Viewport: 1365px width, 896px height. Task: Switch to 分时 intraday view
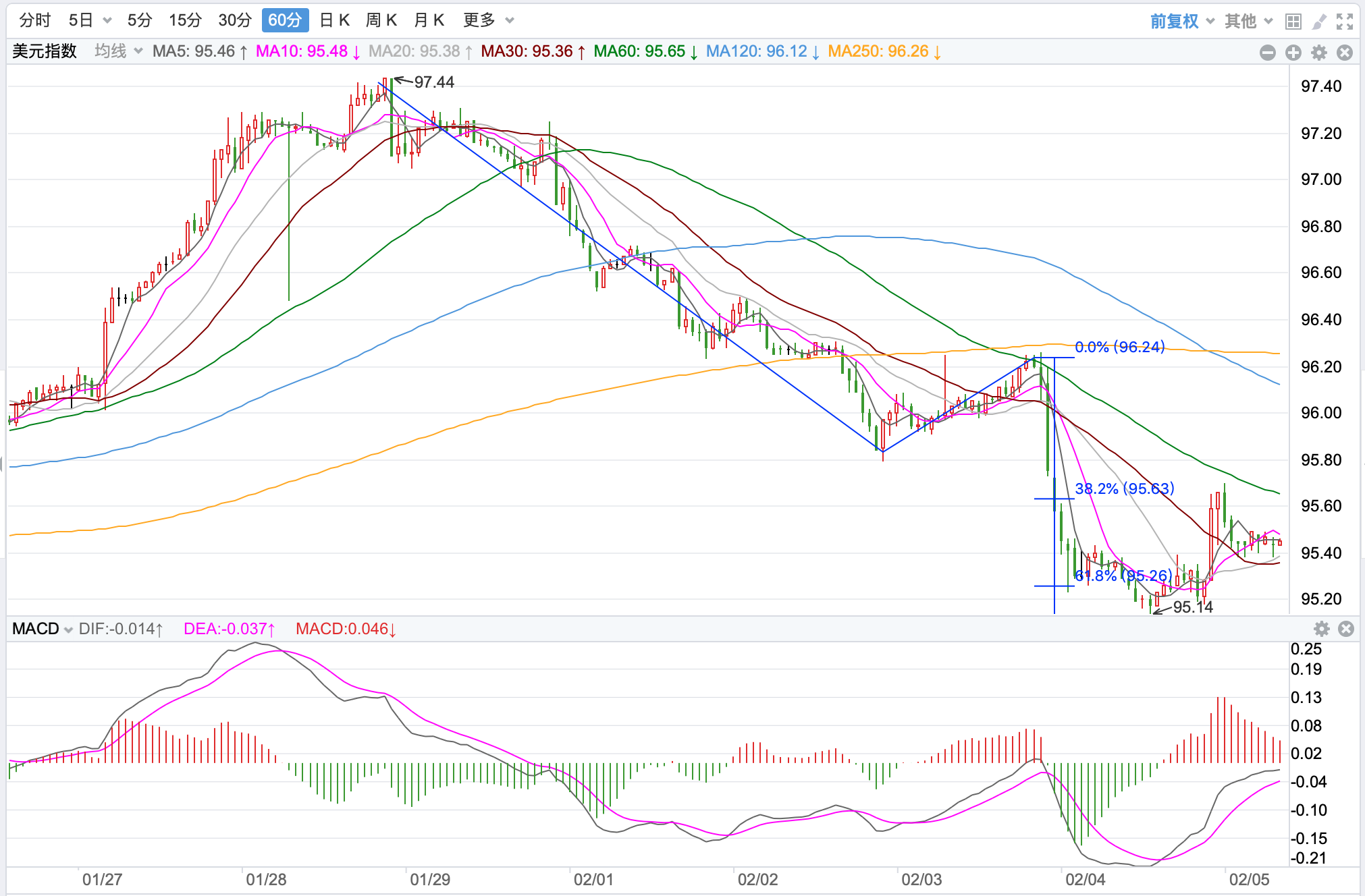tap(35, 20)
